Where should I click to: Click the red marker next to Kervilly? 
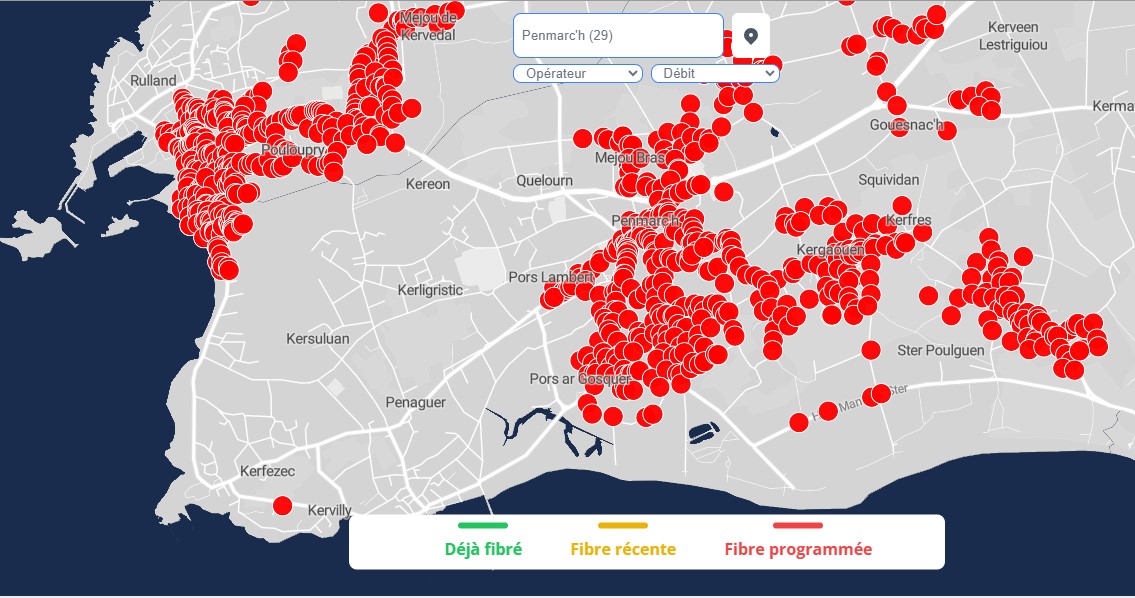tap(282, 505)
